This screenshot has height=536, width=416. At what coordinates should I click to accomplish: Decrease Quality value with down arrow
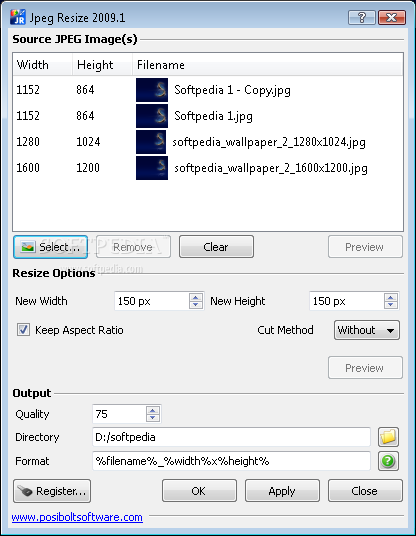coord(152,418)
